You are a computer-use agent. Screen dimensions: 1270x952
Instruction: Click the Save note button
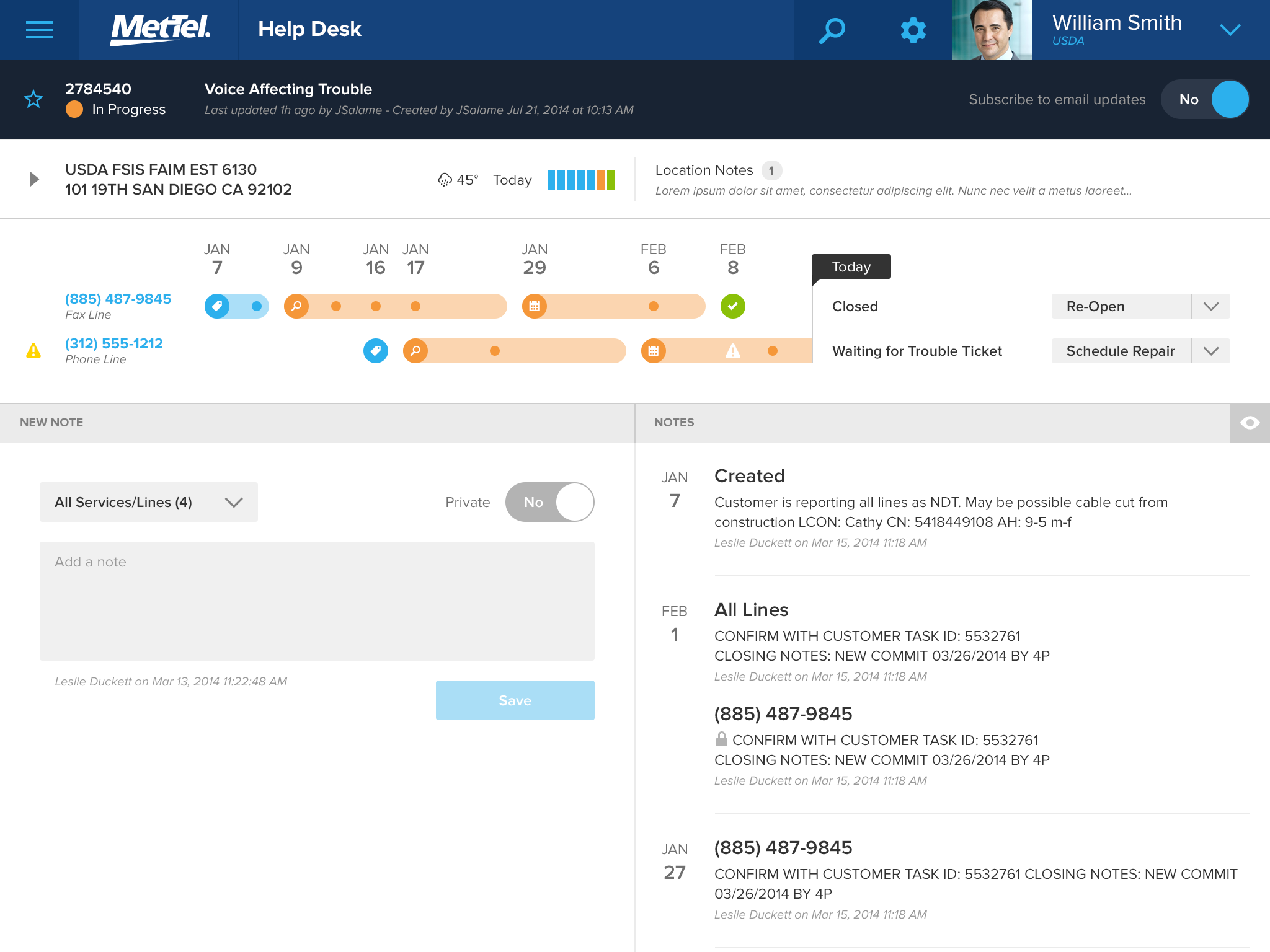pyautogui.click(x=515, y=700)
